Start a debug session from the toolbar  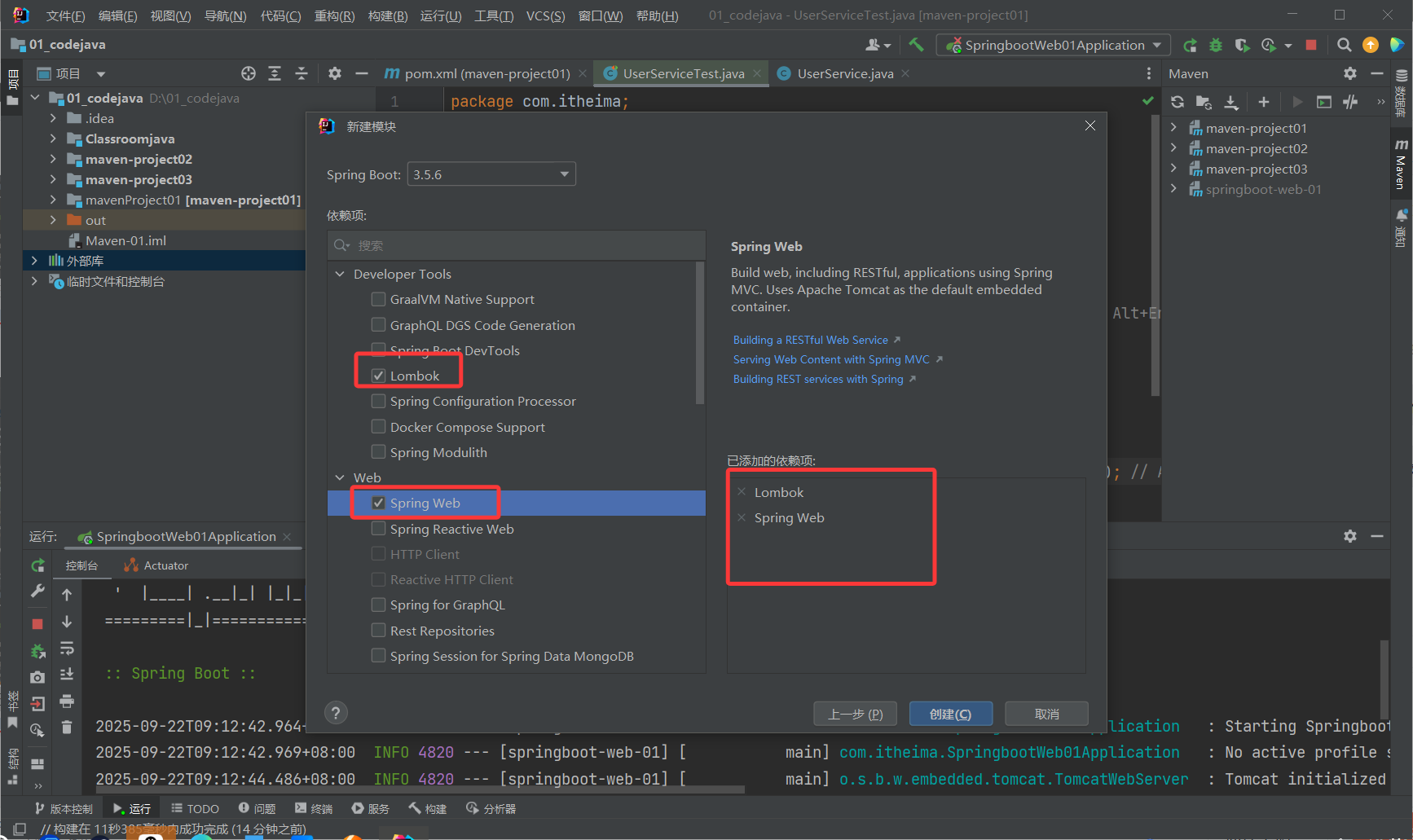pos(1215,45)
